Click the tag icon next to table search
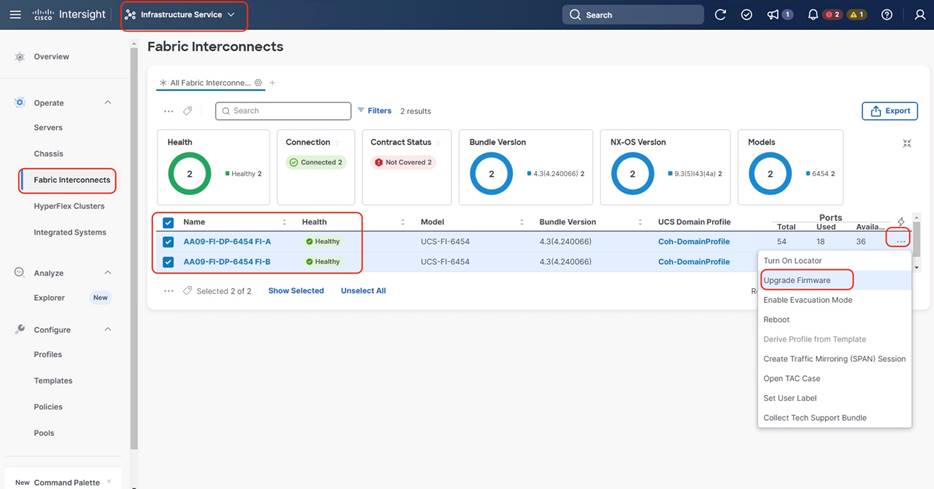The height and width of the screenshot is (489, 934). coord(188,111)
